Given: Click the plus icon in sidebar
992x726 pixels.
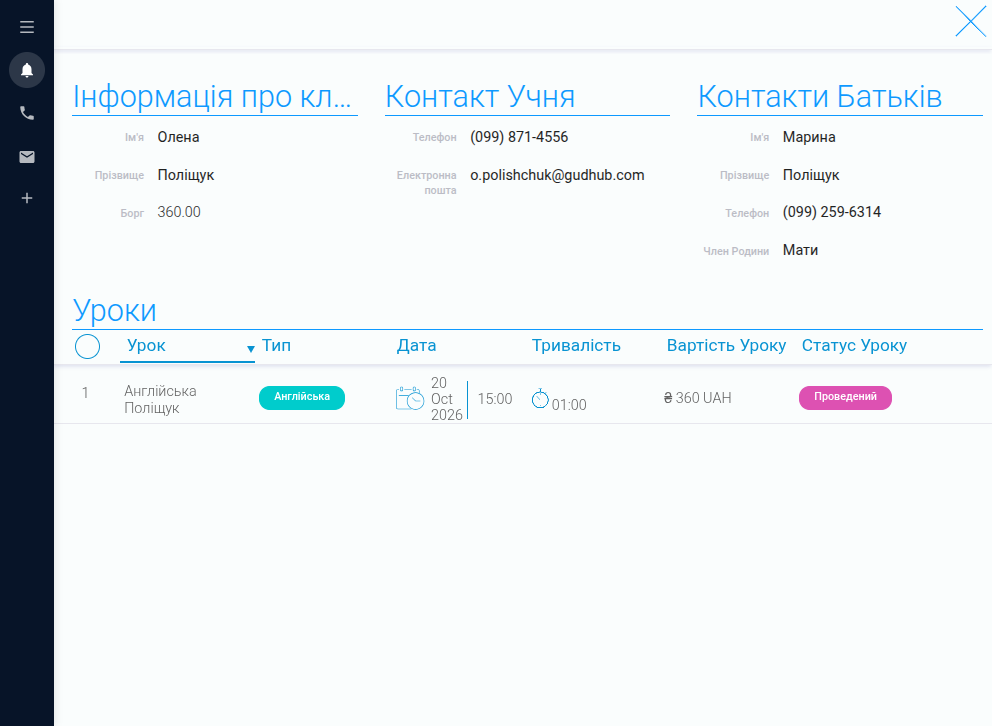Looking at the screenshot, I should pyautogui.click(x=27, y=199).
